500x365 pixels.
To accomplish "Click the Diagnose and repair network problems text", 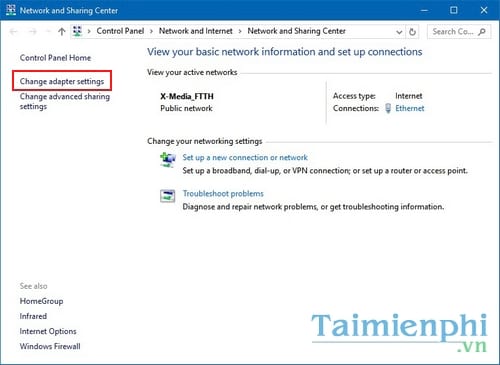I will point(313,207).
